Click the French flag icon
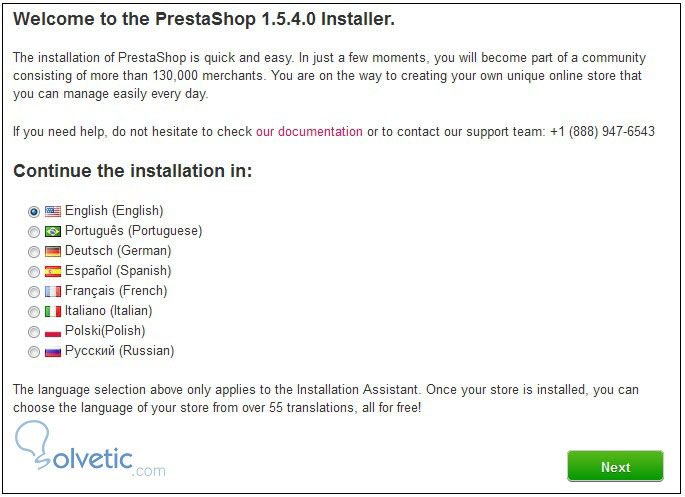 click(x=53, y=291)
